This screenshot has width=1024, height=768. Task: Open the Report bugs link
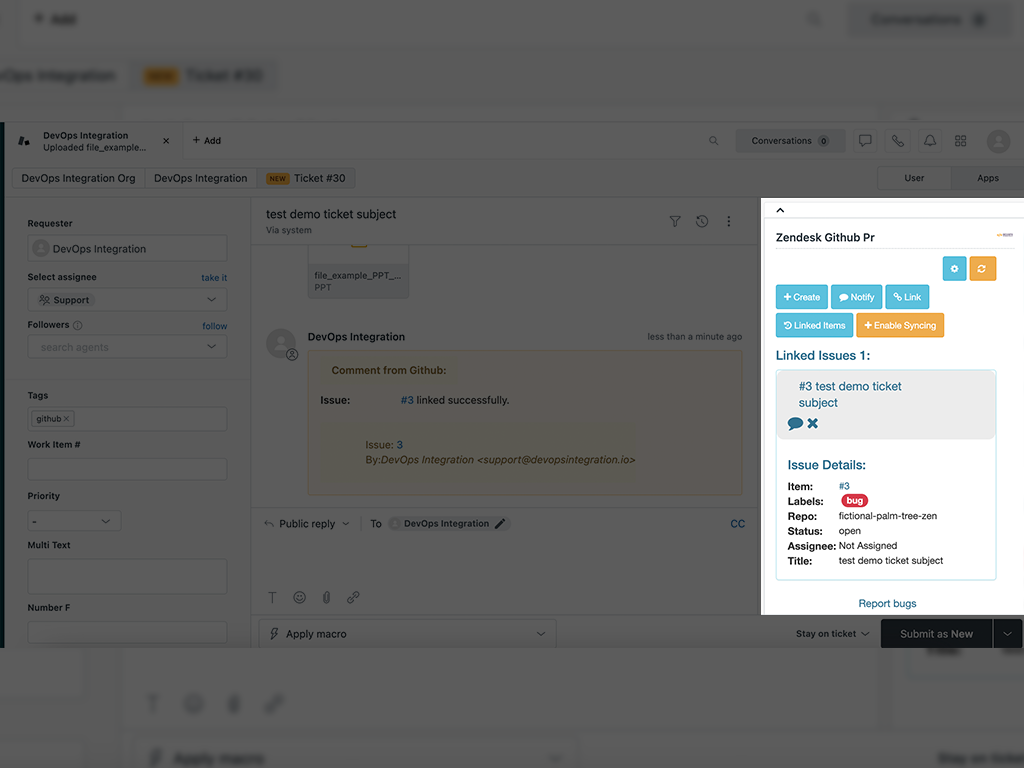[887, 603]
